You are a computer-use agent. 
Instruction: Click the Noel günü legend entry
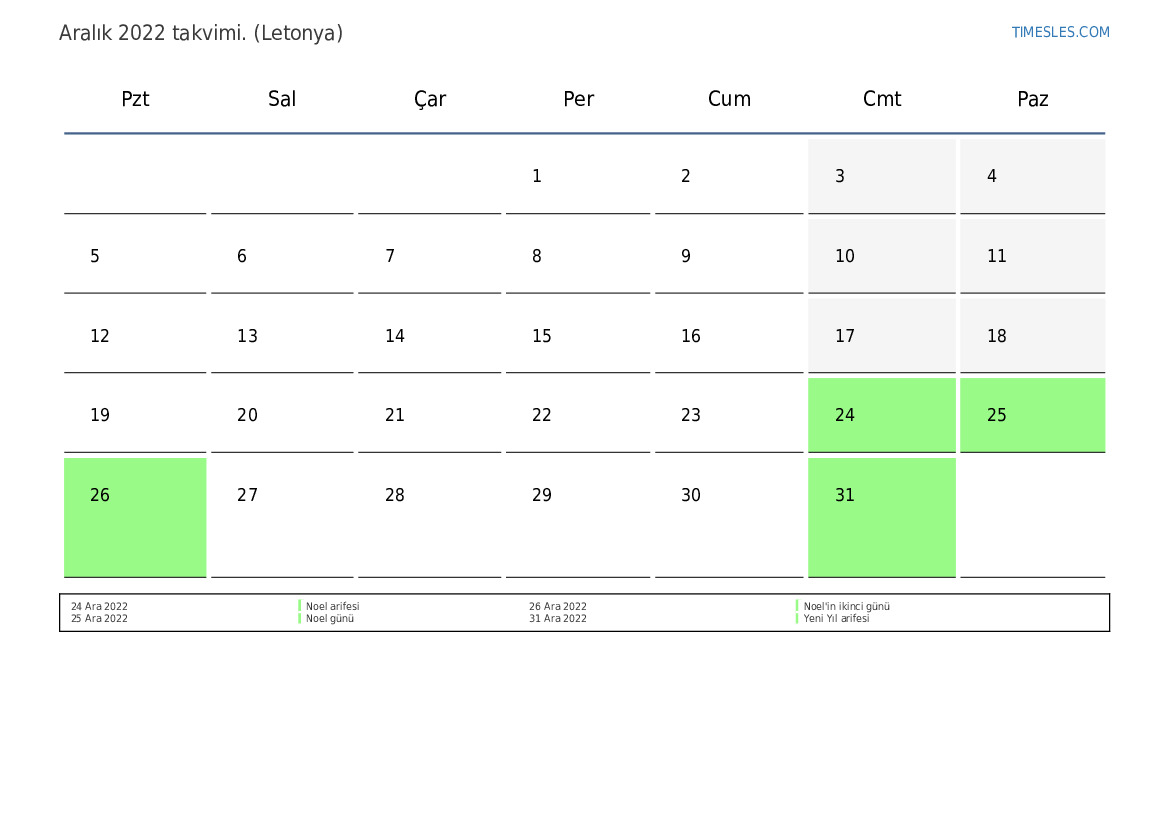[330, 619]
